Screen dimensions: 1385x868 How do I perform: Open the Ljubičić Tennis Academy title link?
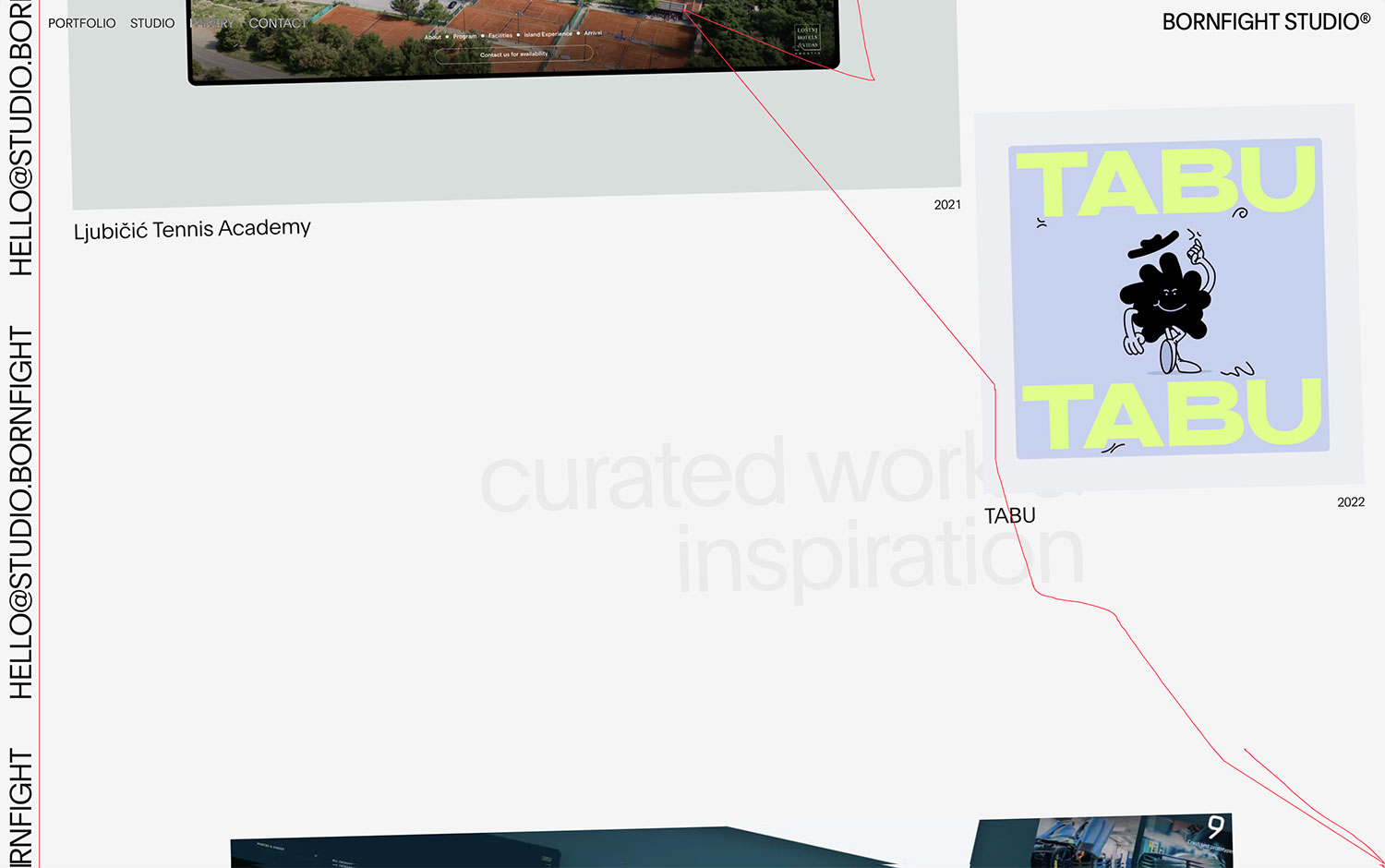pyautogui.click(x=192, y=229)
